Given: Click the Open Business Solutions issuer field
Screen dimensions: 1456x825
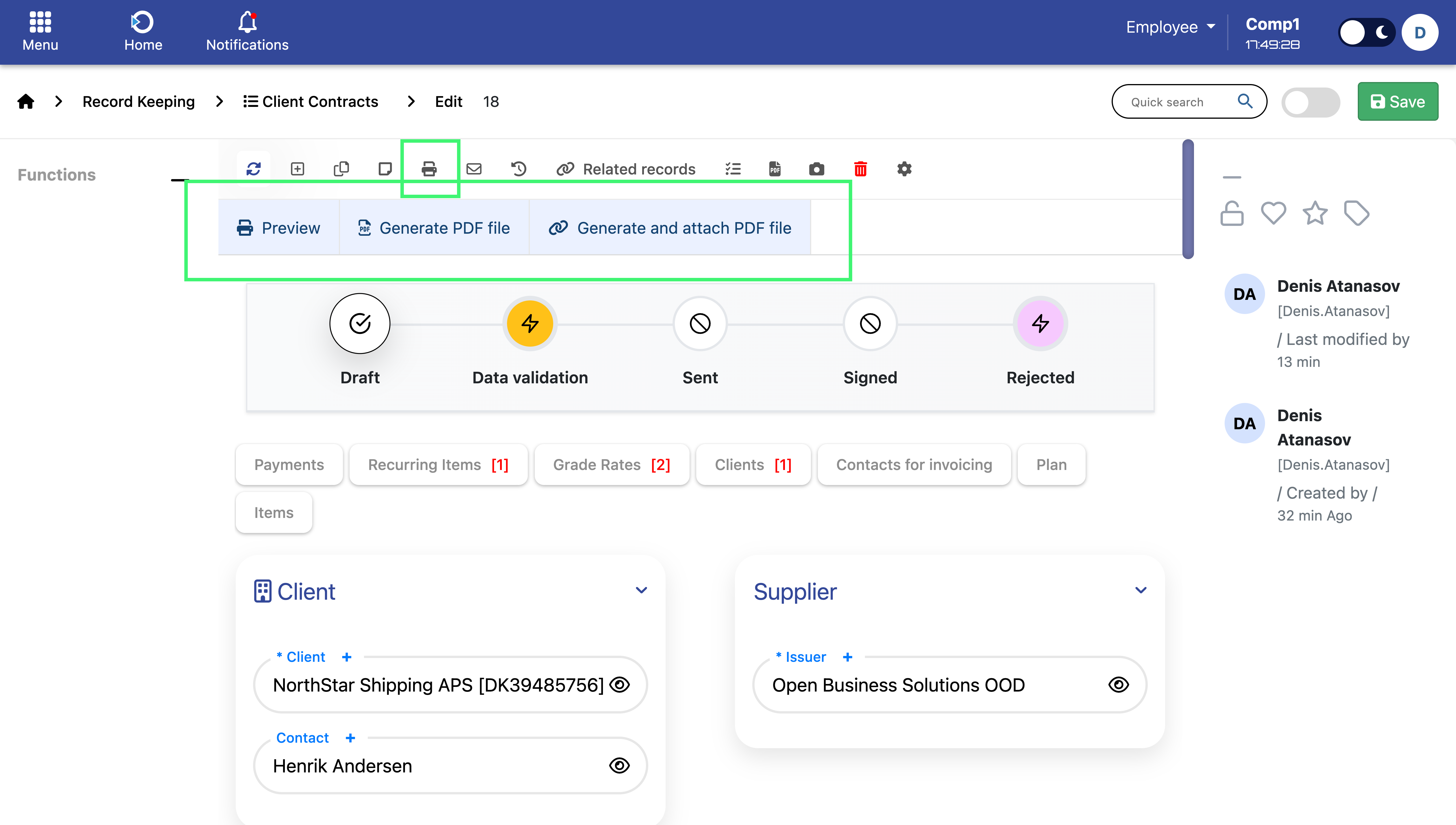Looking at the screenshot, I should coord(950,685).
